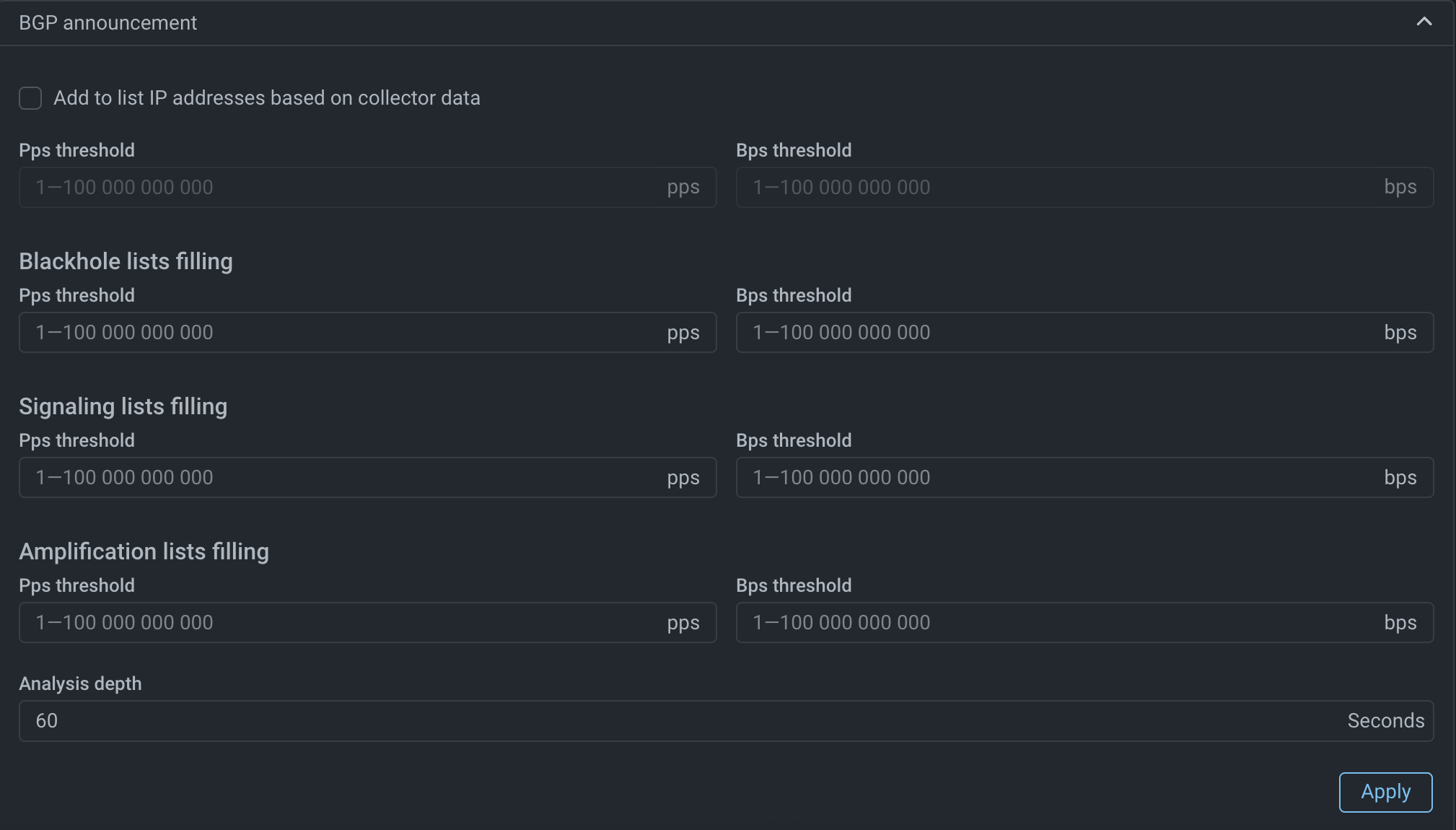Viewport: 1456px width, 830px height.
Task: Click the Analysis depth field showing 60
Action: (x=678, y=721)
